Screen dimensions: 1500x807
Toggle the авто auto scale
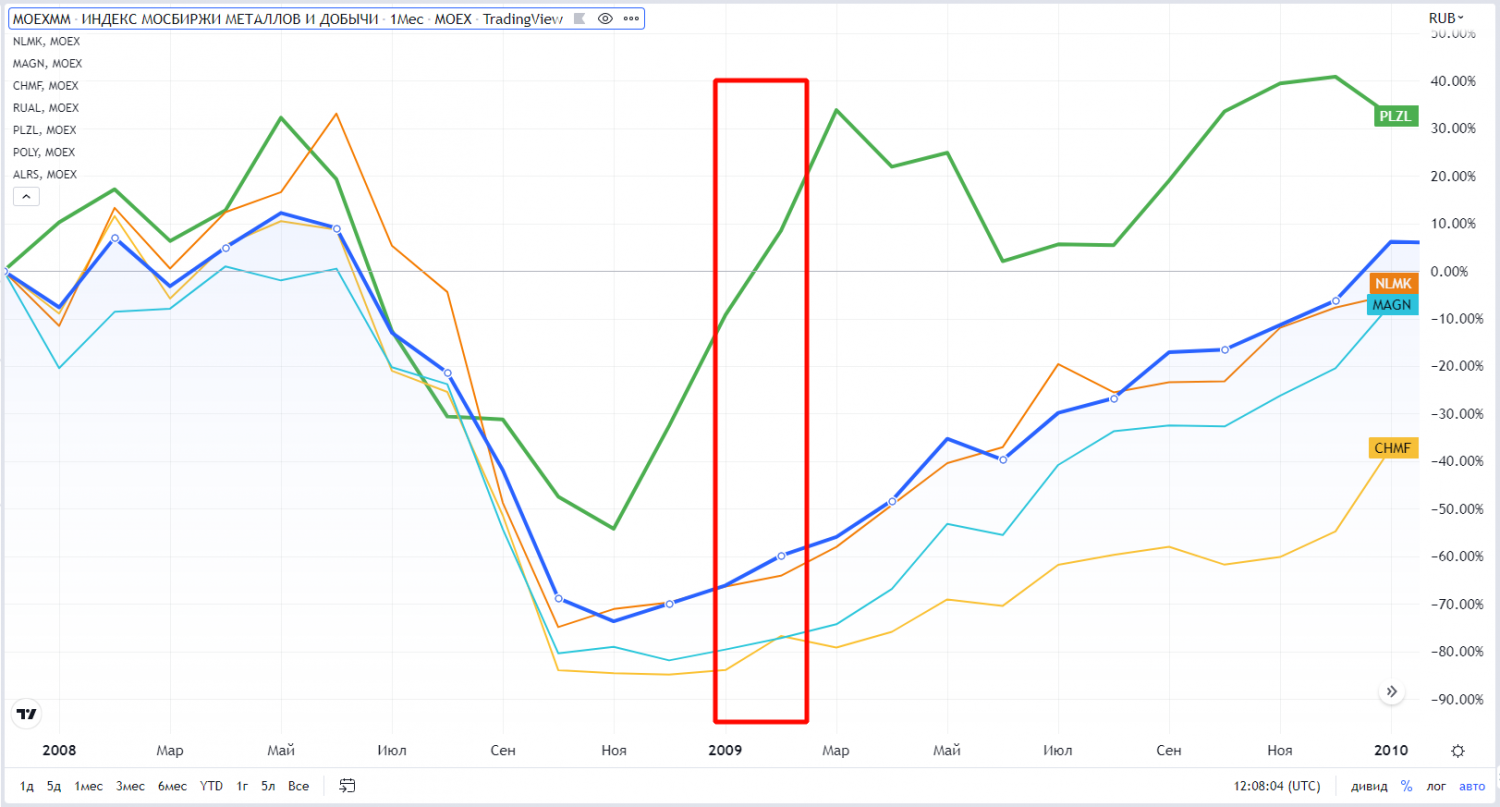point(1472,786)
